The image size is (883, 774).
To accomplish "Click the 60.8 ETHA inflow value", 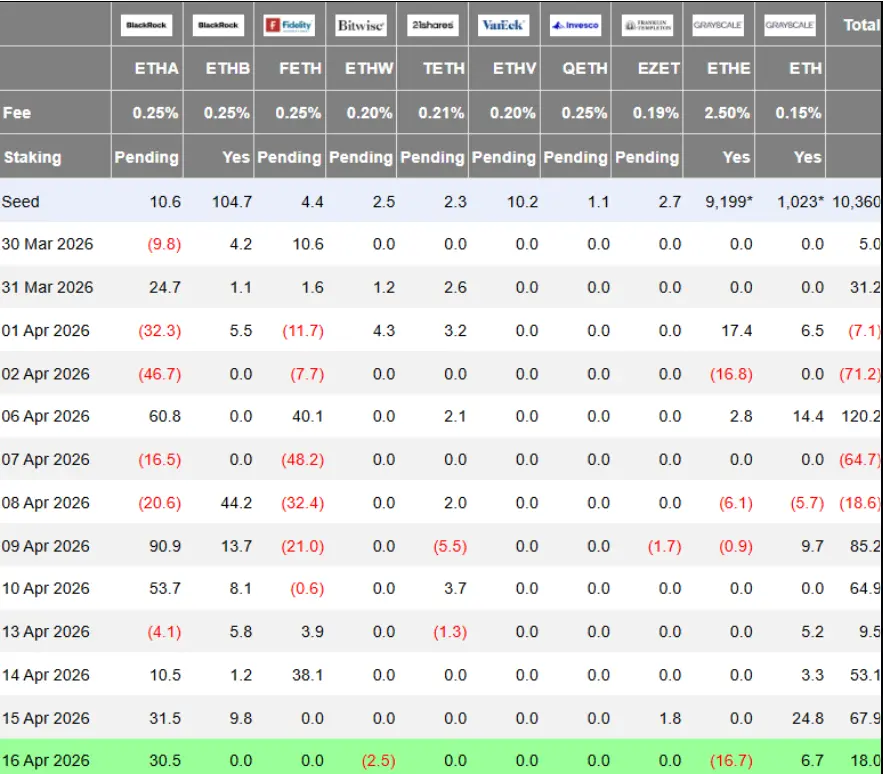I will tap(165, 416).
